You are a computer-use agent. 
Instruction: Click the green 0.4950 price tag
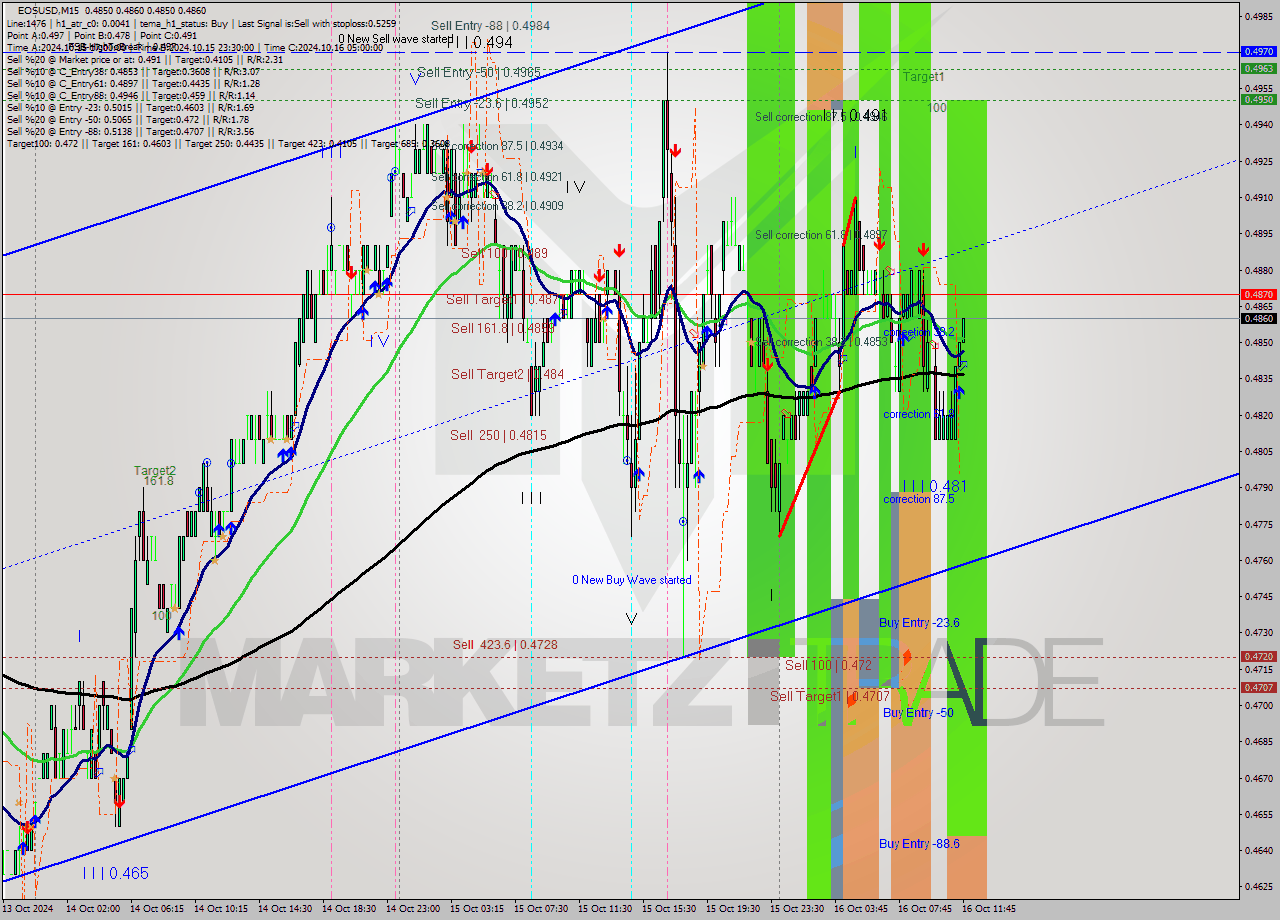(x=1258, y=100)
